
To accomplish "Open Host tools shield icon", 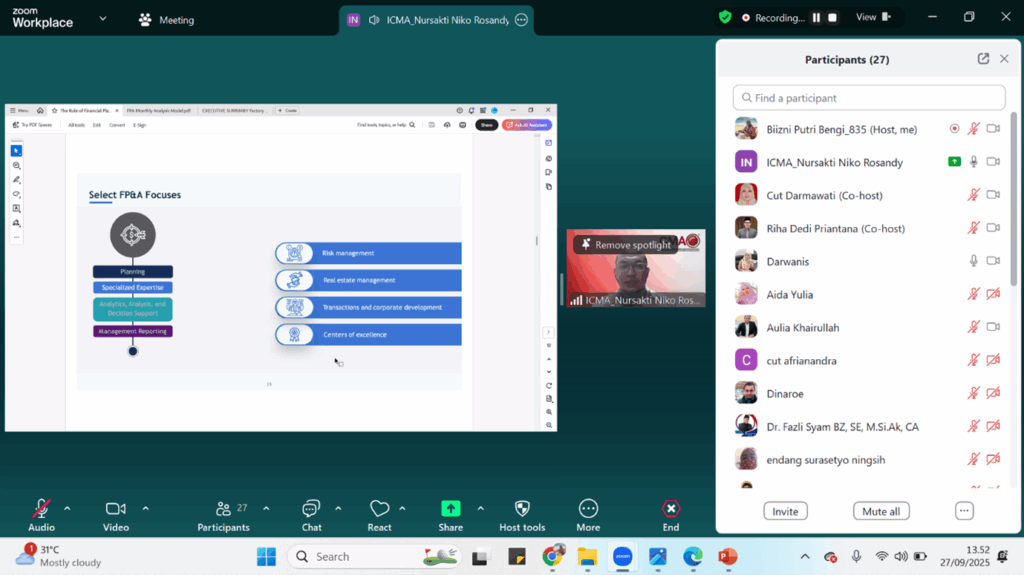I will pos(522,509).
